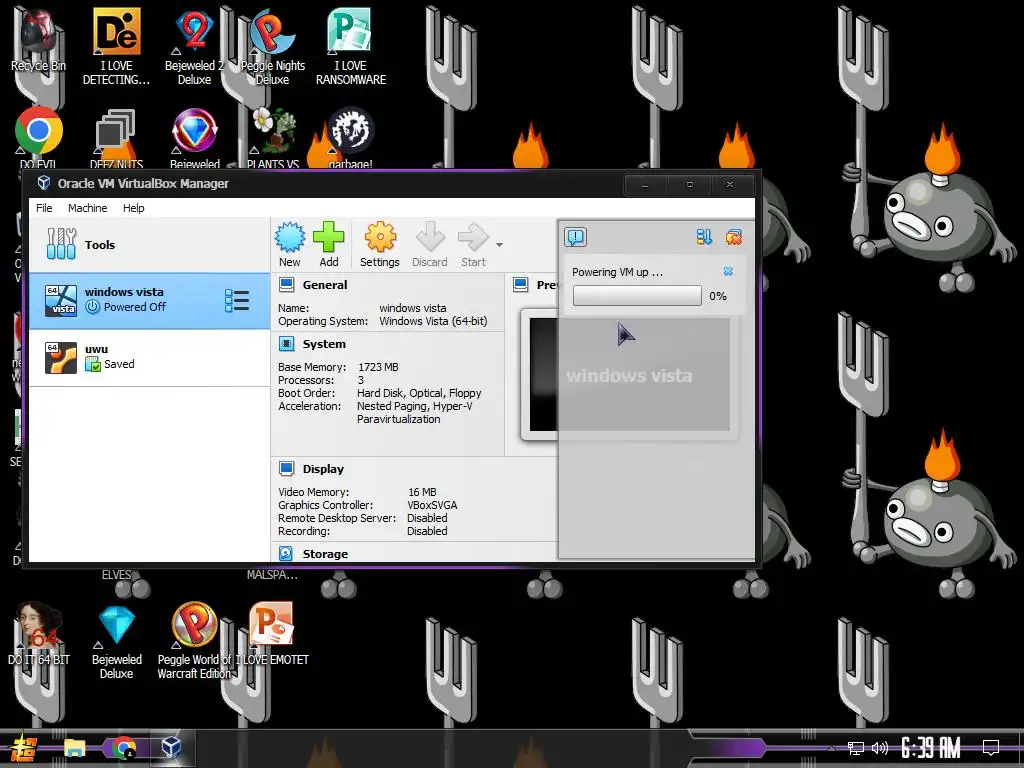Click the VirtualBox taskbar icon
Viewport: 1024px width, 768px height.
171,747
